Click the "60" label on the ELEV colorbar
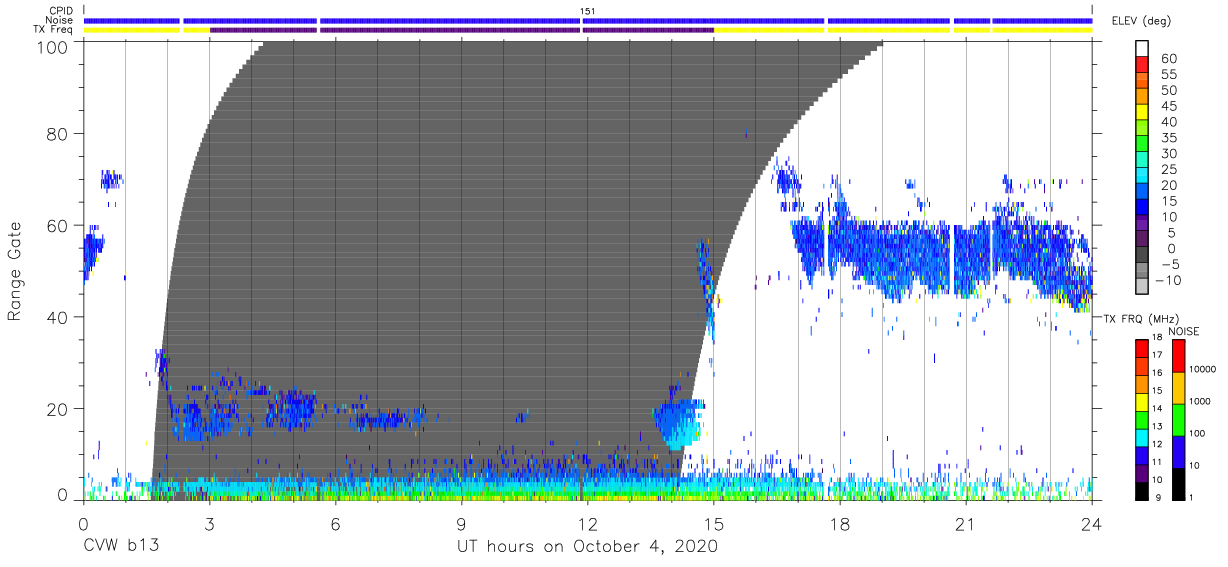 point(1168,59)
